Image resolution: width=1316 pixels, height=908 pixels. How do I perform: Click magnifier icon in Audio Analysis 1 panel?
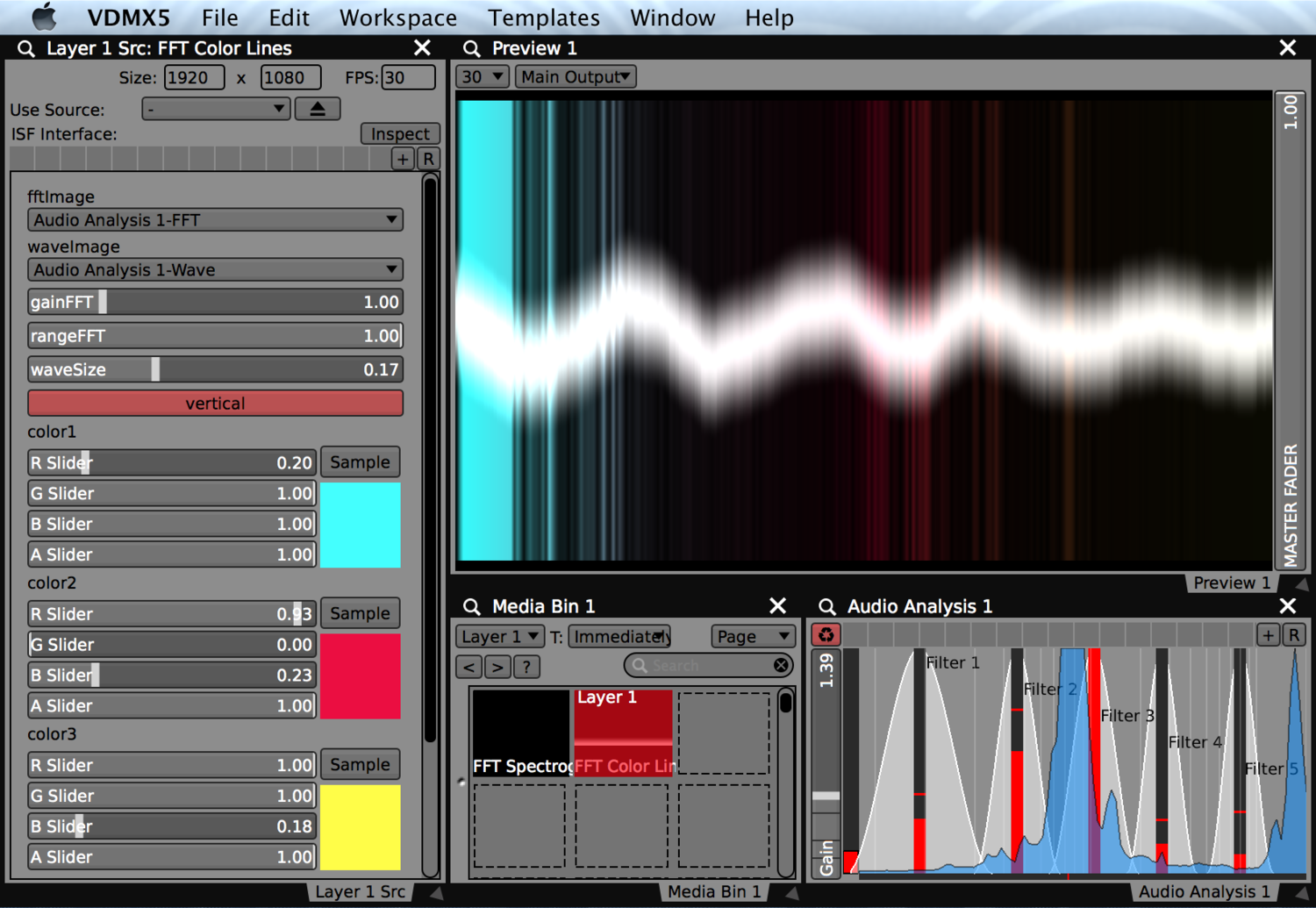[x=826, y=606]
